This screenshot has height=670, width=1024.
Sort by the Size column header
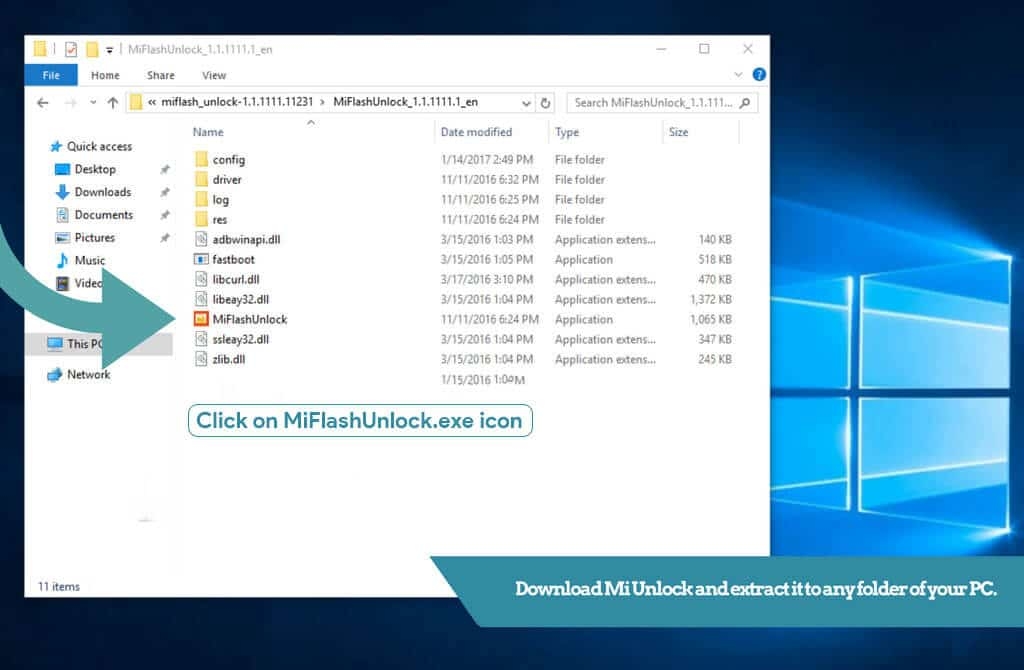pyautogui.click(x=678, y=132)
